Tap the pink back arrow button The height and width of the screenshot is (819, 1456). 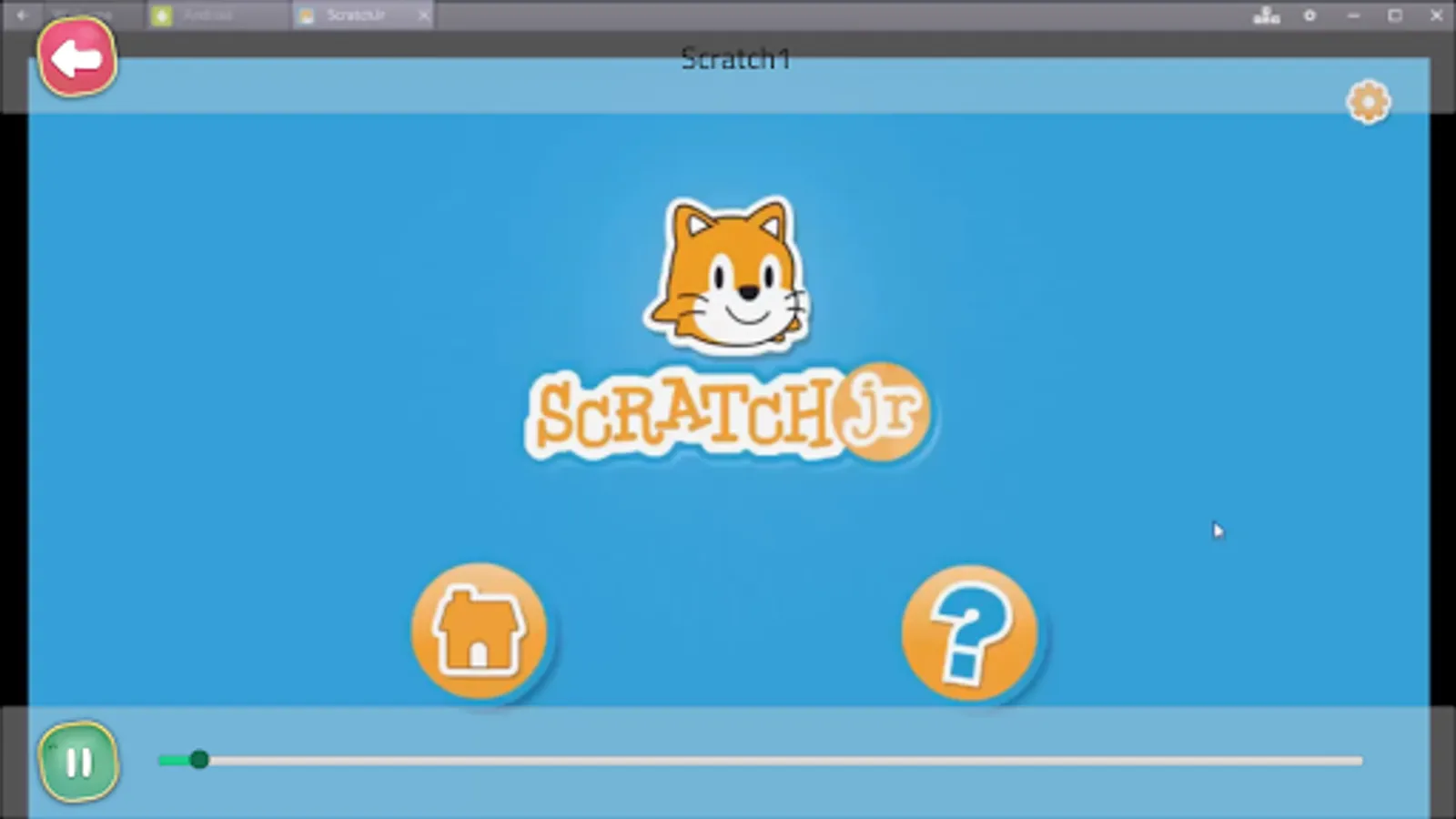(77, 57)
